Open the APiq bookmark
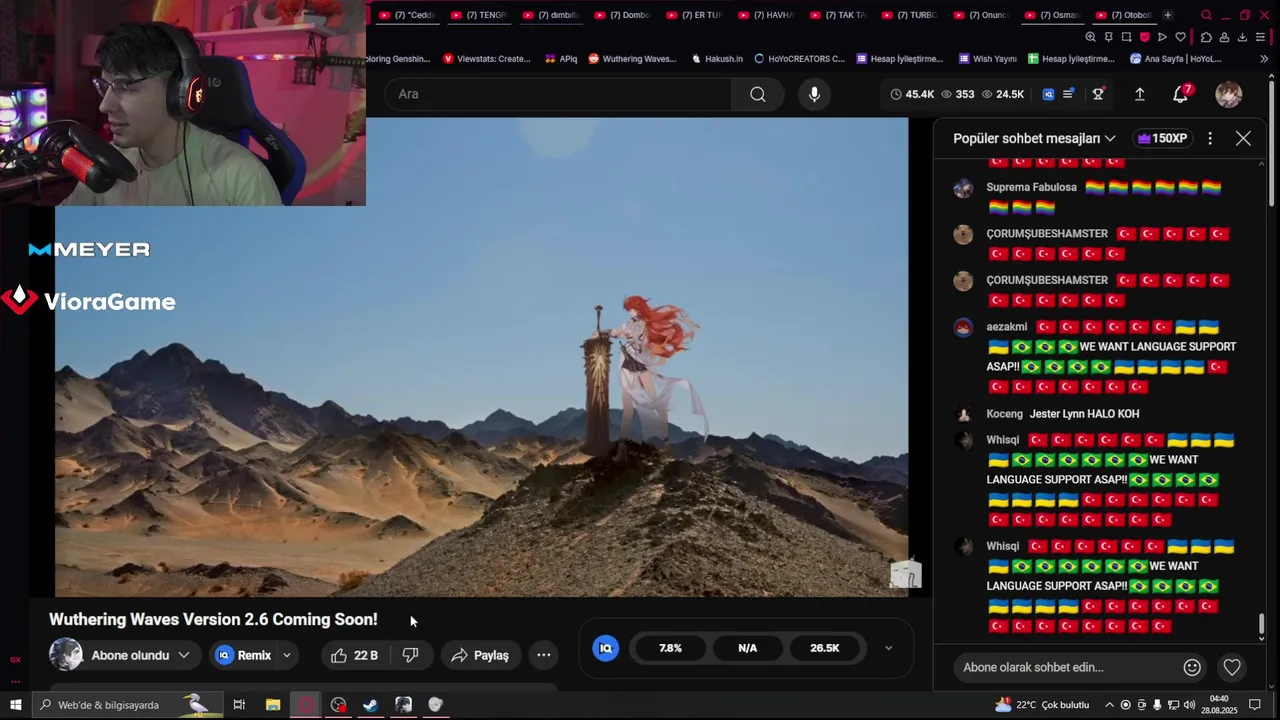The height and width of the screenshot is (720, 1280). 561,59
